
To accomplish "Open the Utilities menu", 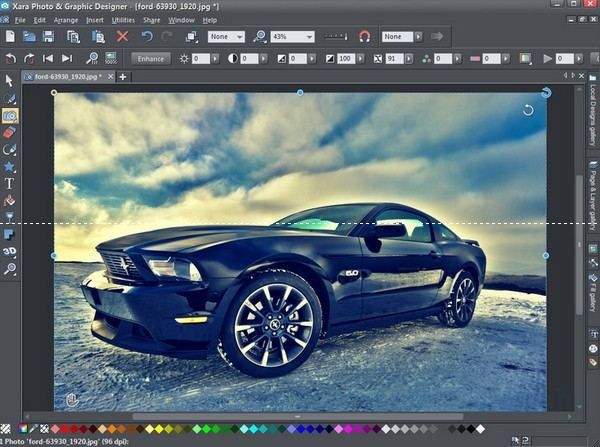I will tap(124, 20).
